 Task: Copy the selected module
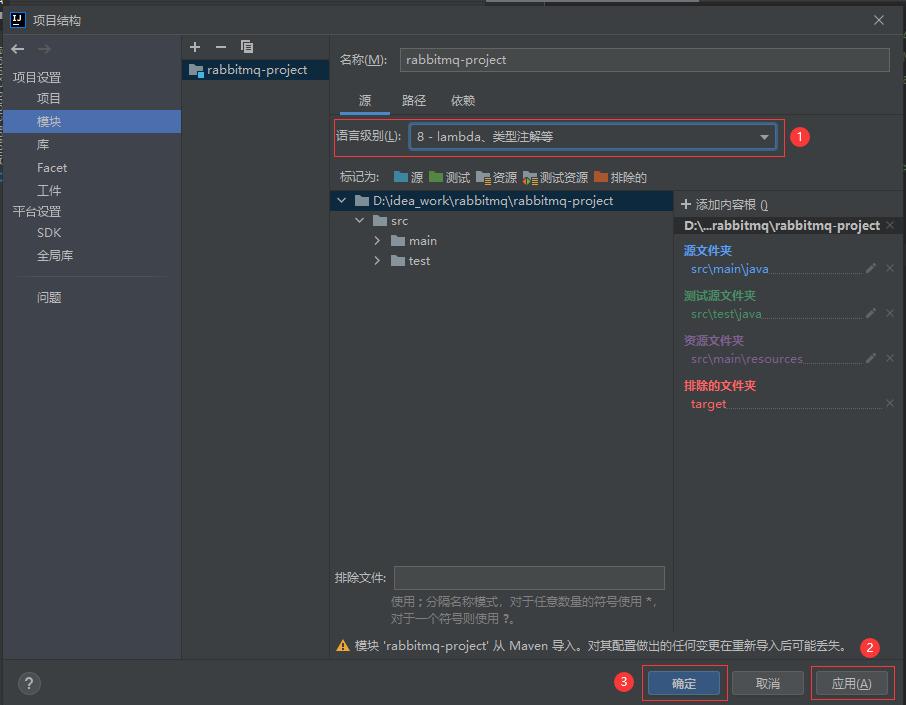click(247, 47)
